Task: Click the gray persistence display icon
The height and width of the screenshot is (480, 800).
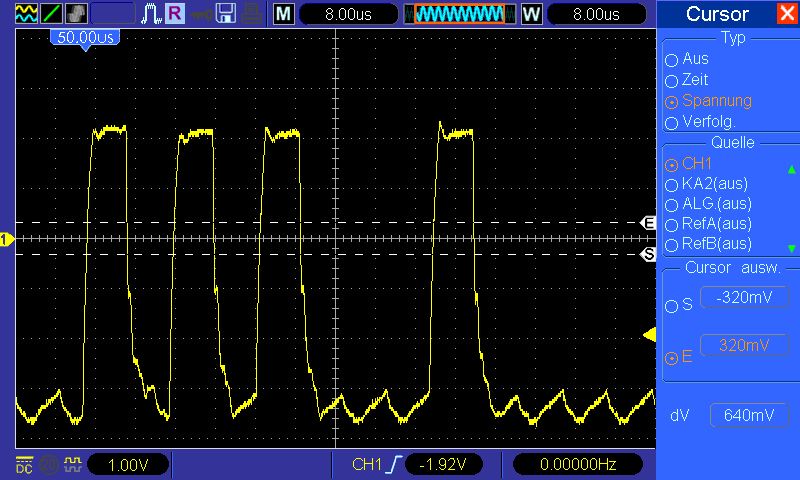Action: pos(76,14)
